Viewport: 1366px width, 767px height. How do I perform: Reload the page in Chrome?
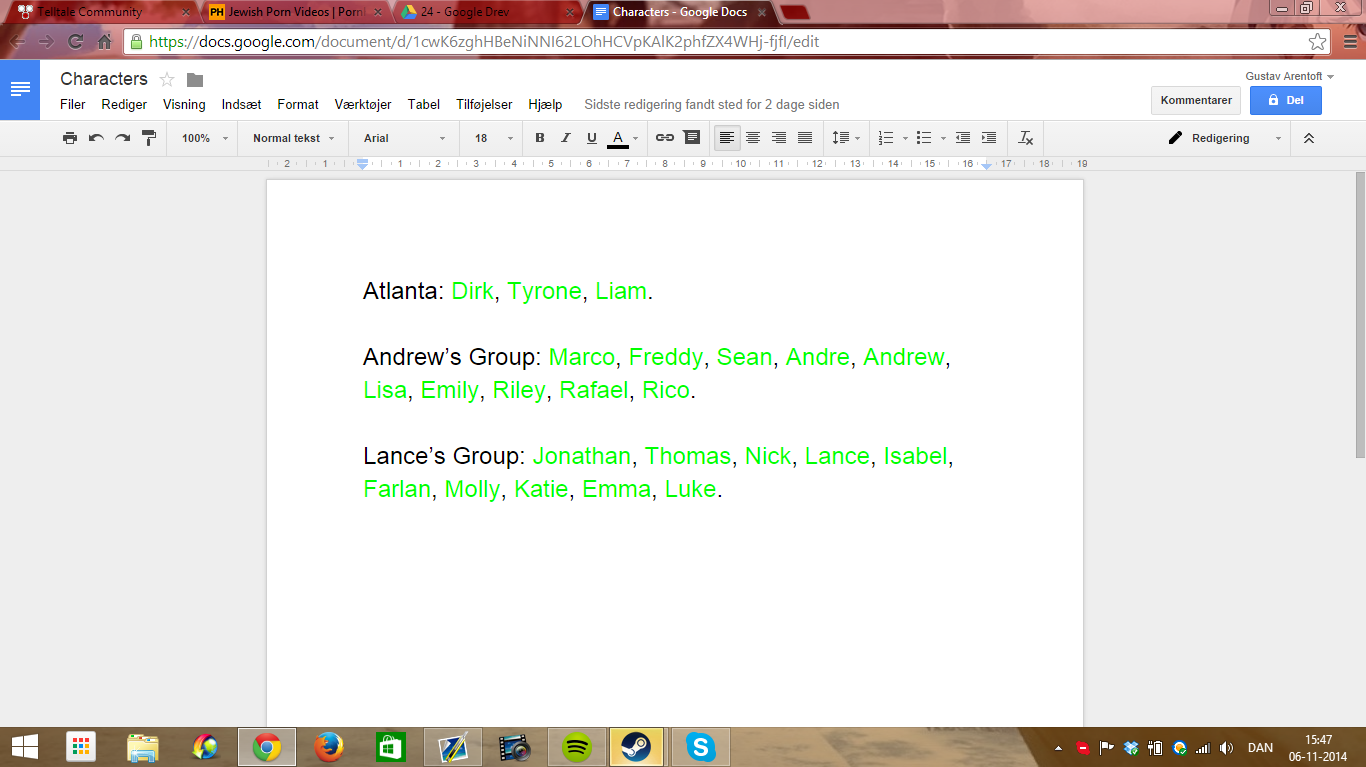[75, 42]
